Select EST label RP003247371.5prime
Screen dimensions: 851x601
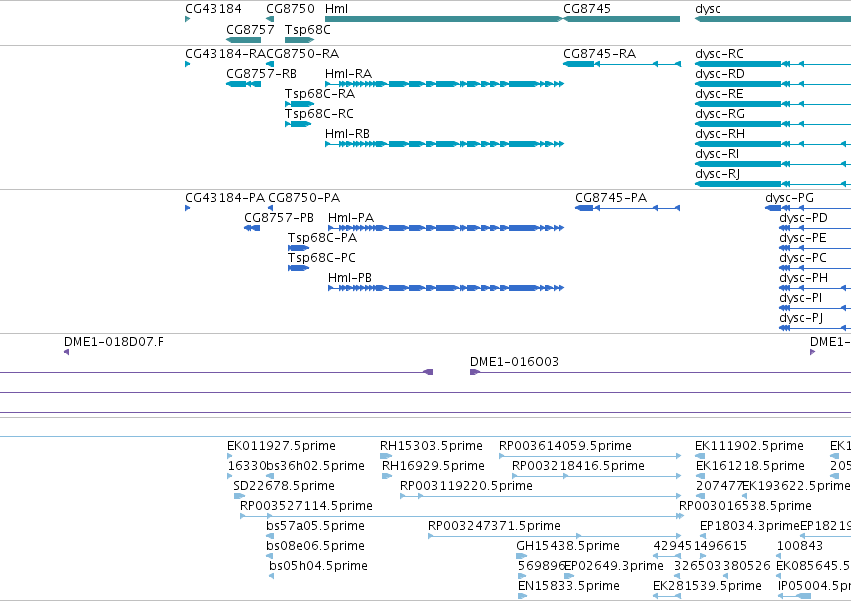[x=494, y=526]
